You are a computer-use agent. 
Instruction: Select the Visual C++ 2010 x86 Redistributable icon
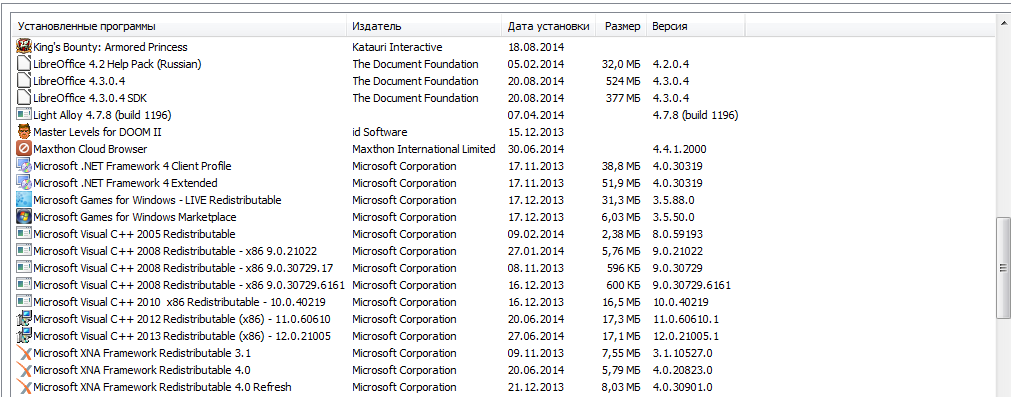pos(23,302)
